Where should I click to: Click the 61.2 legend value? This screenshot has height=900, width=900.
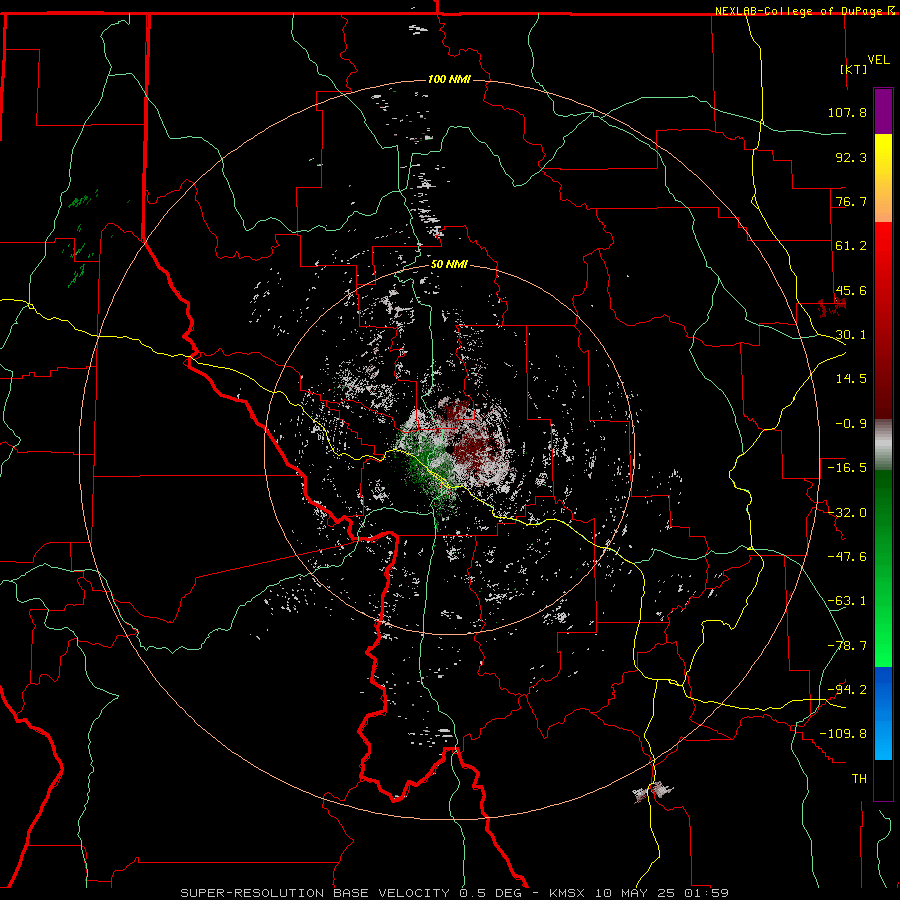pyautogui.click(x=851, y=246)
